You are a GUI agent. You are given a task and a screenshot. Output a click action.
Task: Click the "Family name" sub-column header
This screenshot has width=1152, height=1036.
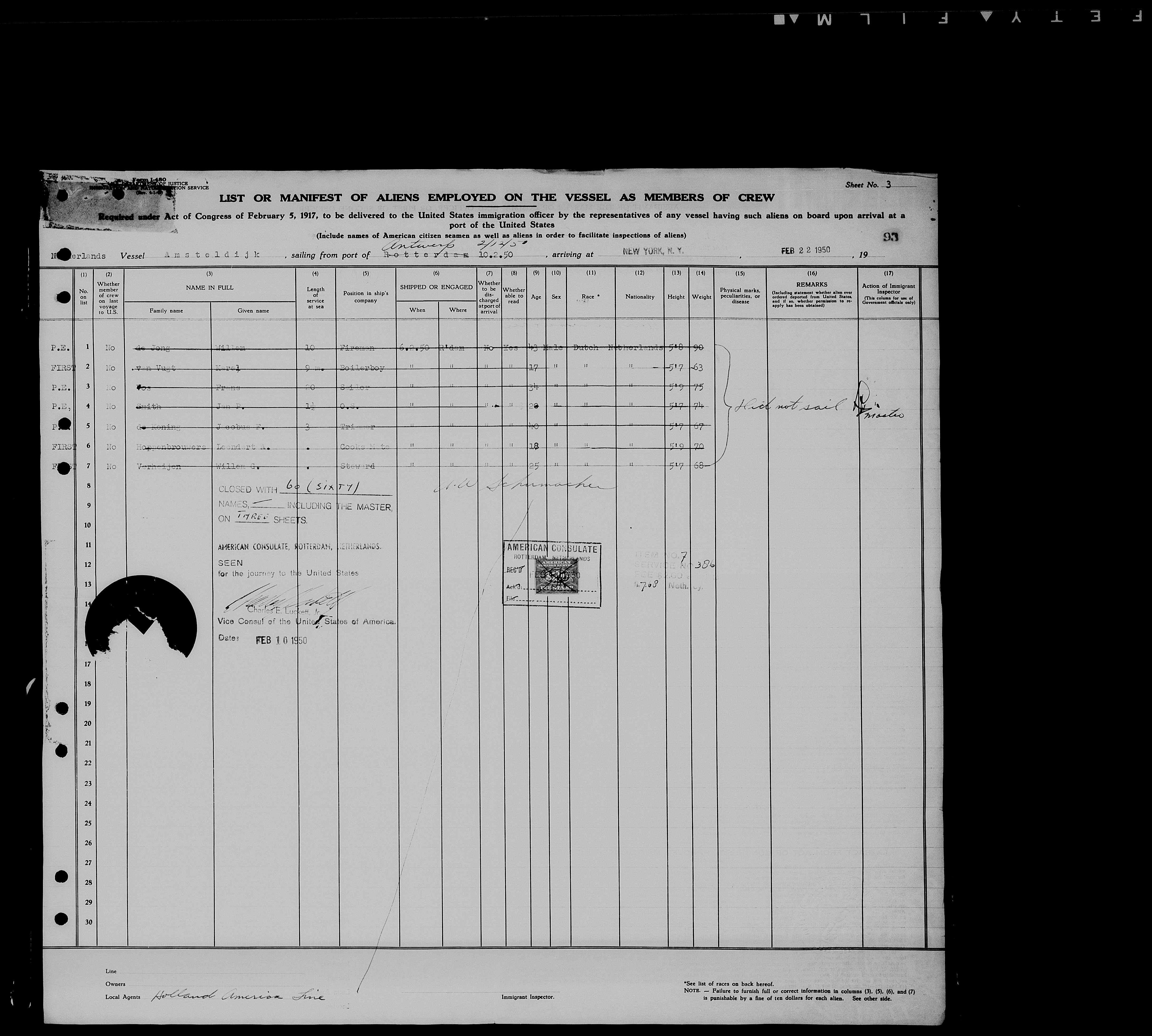coord(166,311)
